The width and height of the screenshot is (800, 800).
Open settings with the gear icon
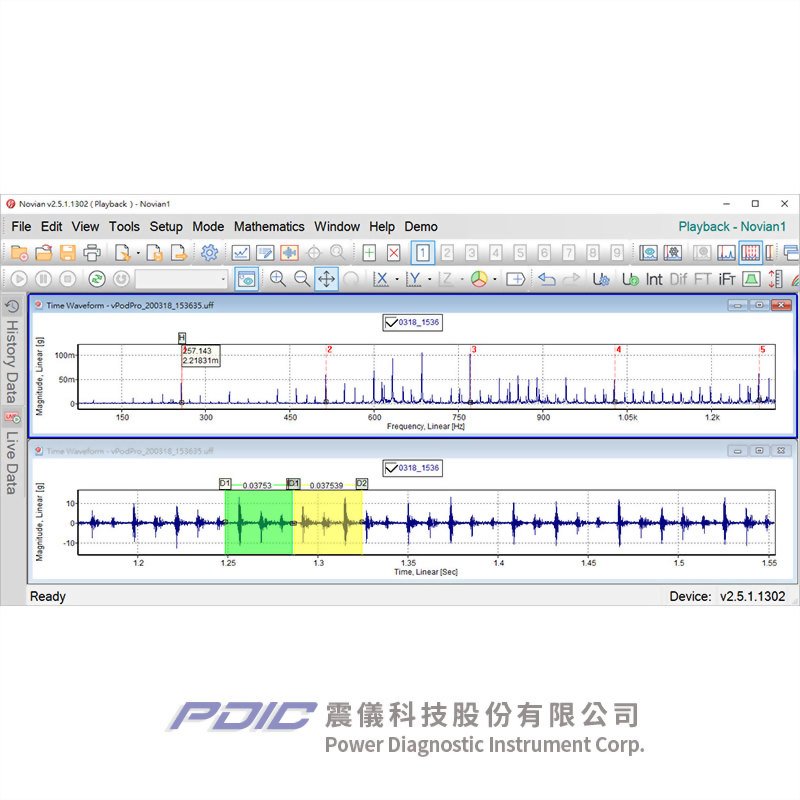click(x=209, y=253)
